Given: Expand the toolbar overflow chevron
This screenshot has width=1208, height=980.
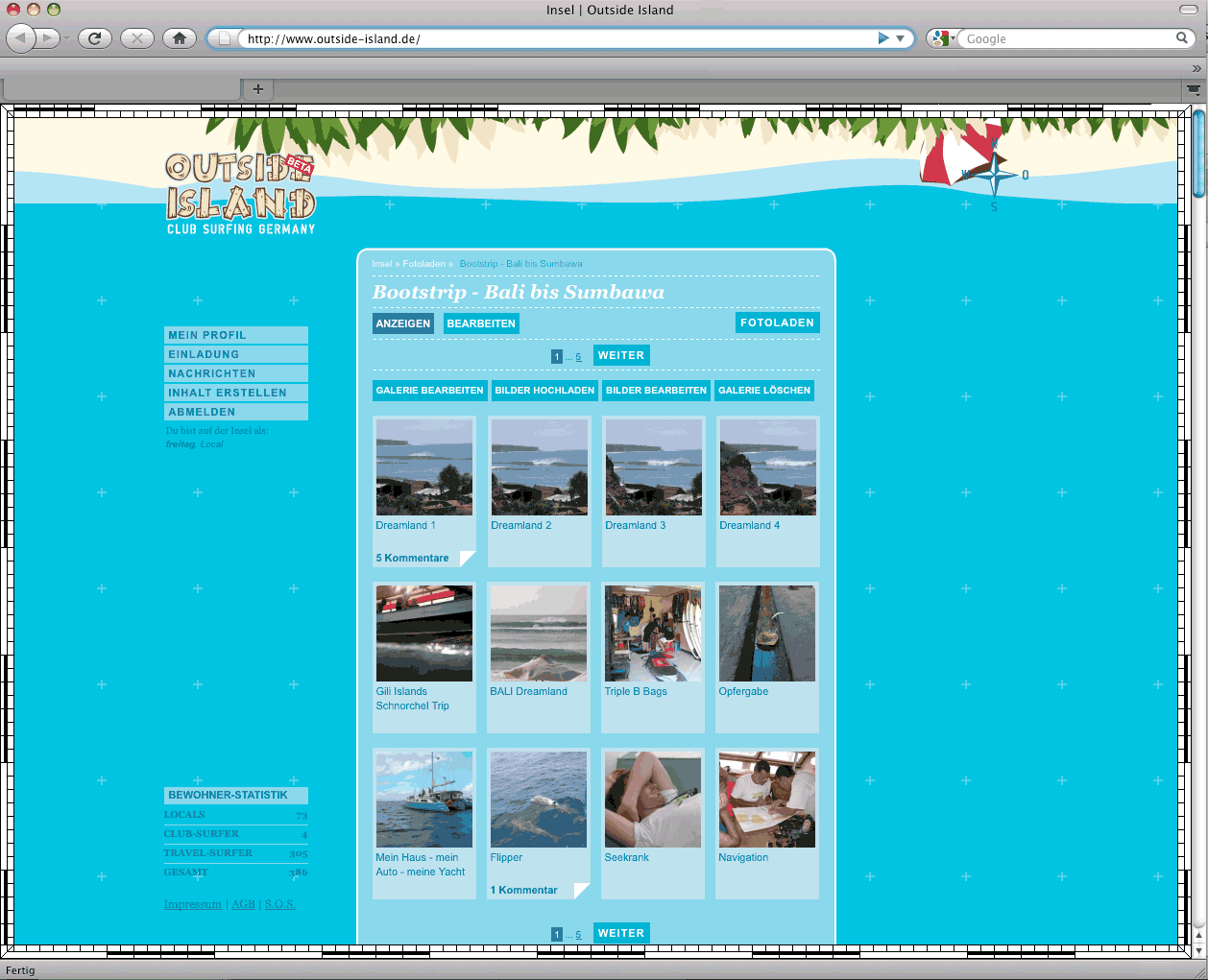Looking at the screenshot, I should coord(1196,68).
